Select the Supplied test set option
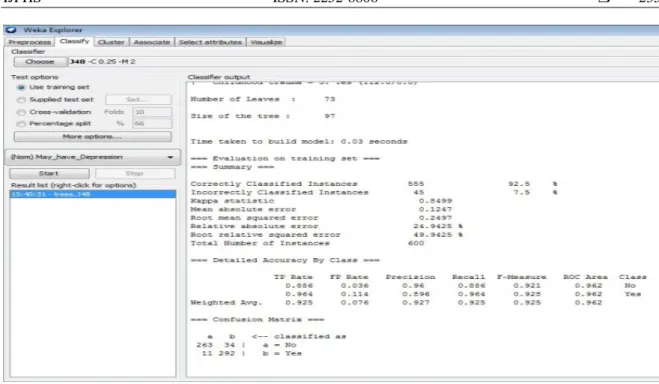 pos(55,100)
